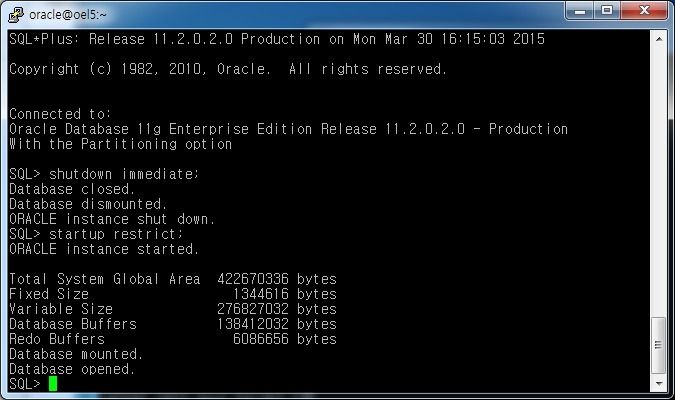The height and width of the screenshot is (400, 675).
Task: Click the 'startup restrict;' command text
Action: pos(116,234)
